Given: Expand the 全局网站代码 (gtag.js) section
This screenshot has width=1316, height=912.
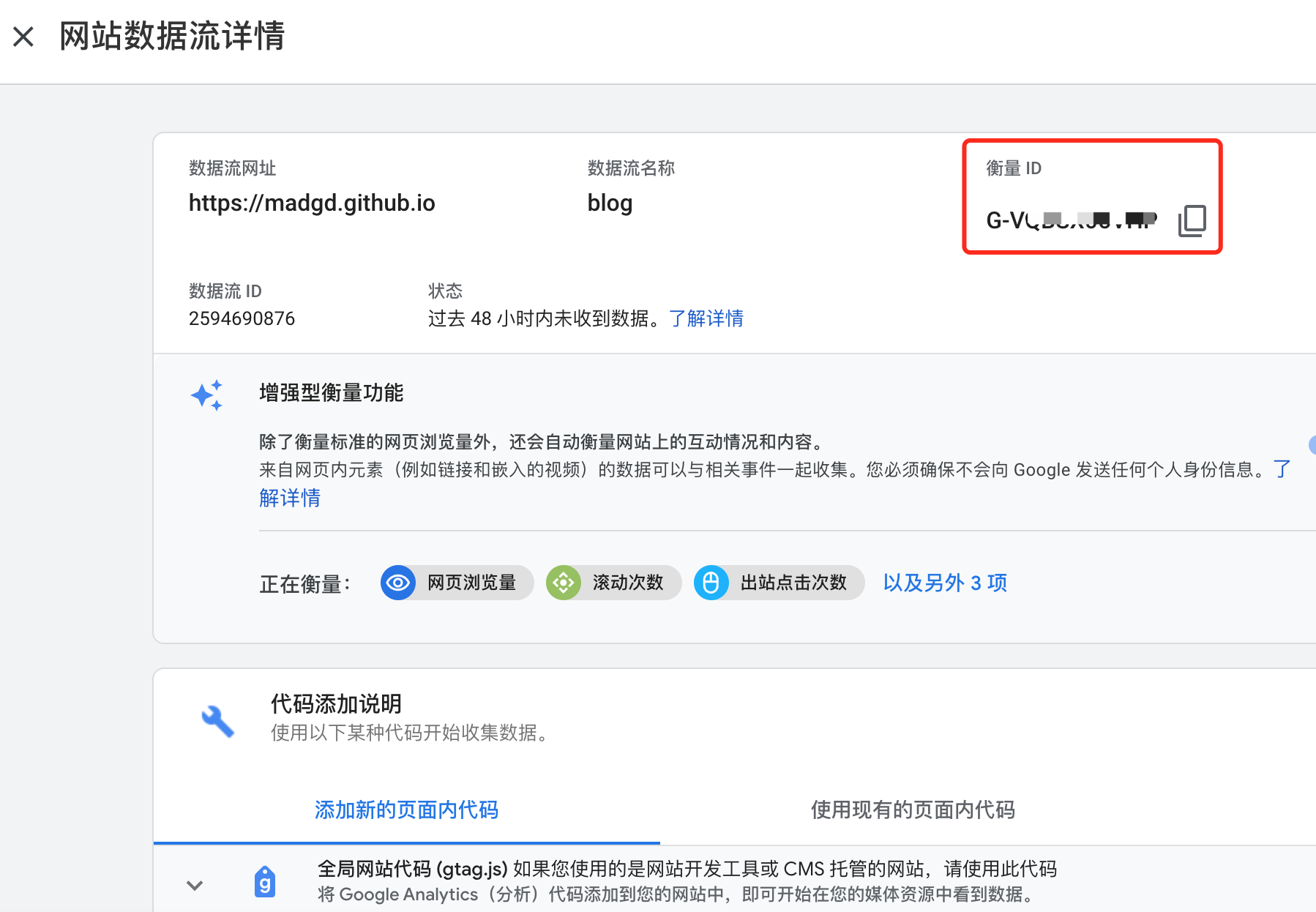Looking at the screenshot, I should pos(195,885).
